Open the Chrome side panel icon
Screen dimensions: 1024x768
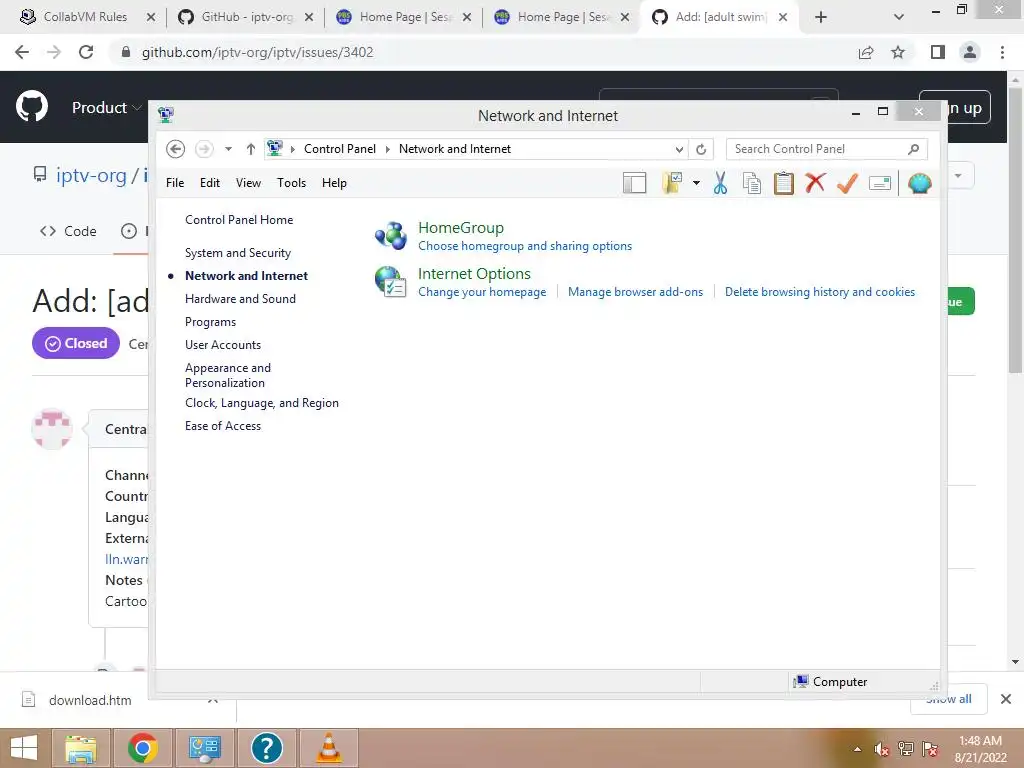pos(938,52)
